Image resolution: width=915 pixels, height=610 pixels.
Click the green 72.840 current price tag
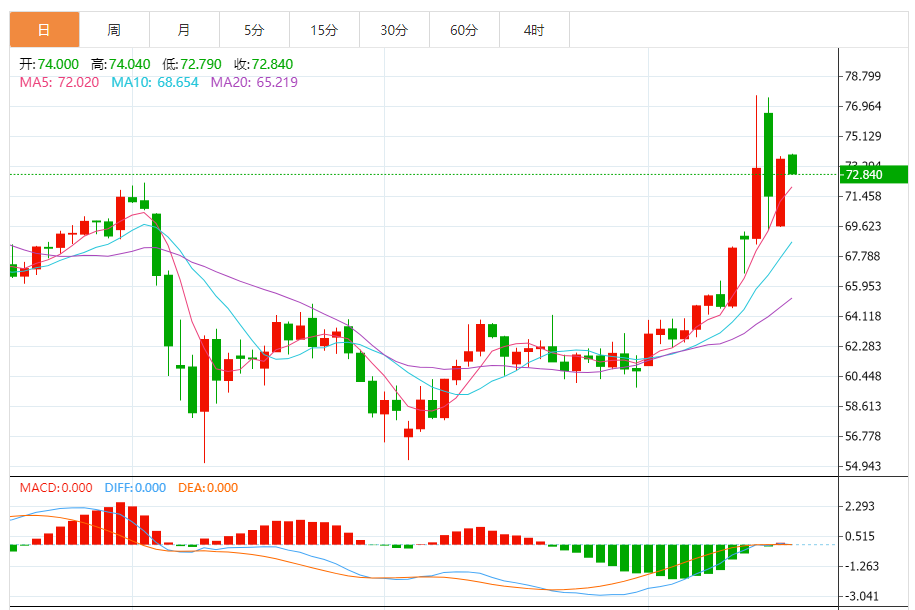874,175
